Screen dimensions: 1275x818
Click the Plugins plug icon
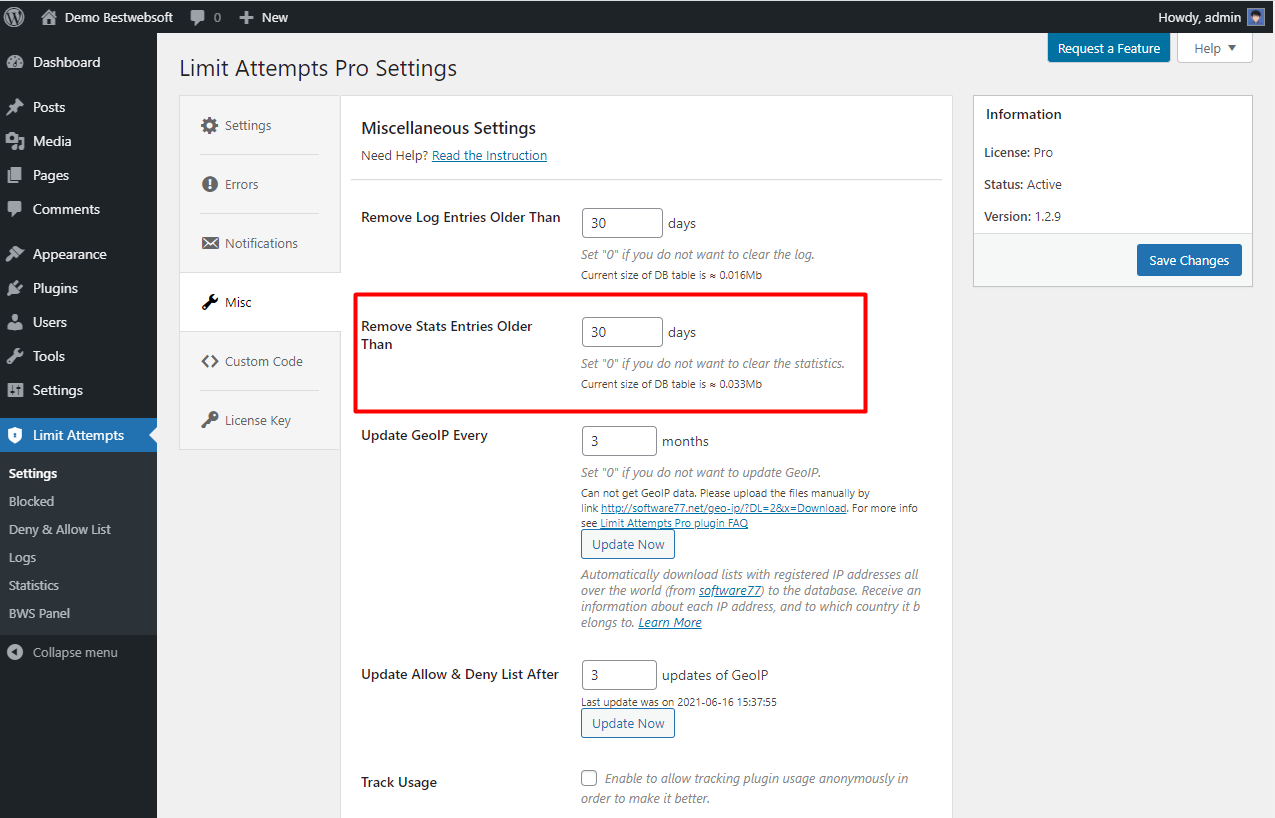point(15,288)
